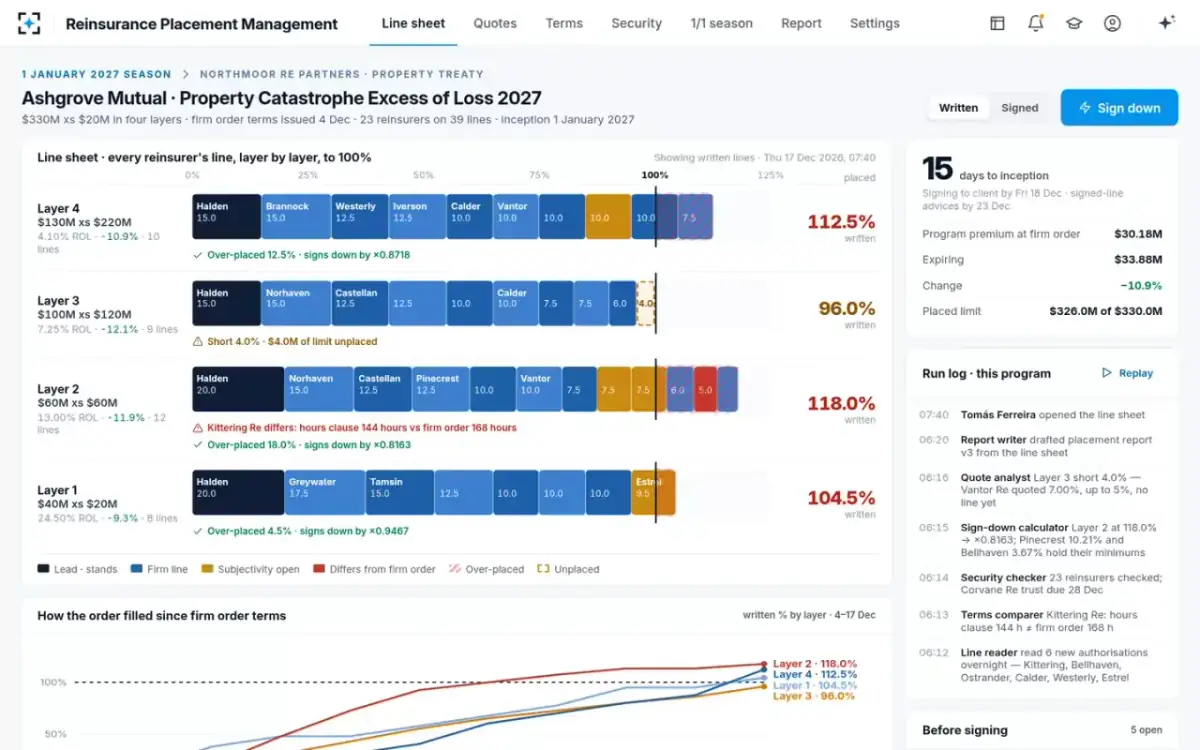Click the Lead · stands legend swatch
This screenshot has width=1200, height=750.
43,569
